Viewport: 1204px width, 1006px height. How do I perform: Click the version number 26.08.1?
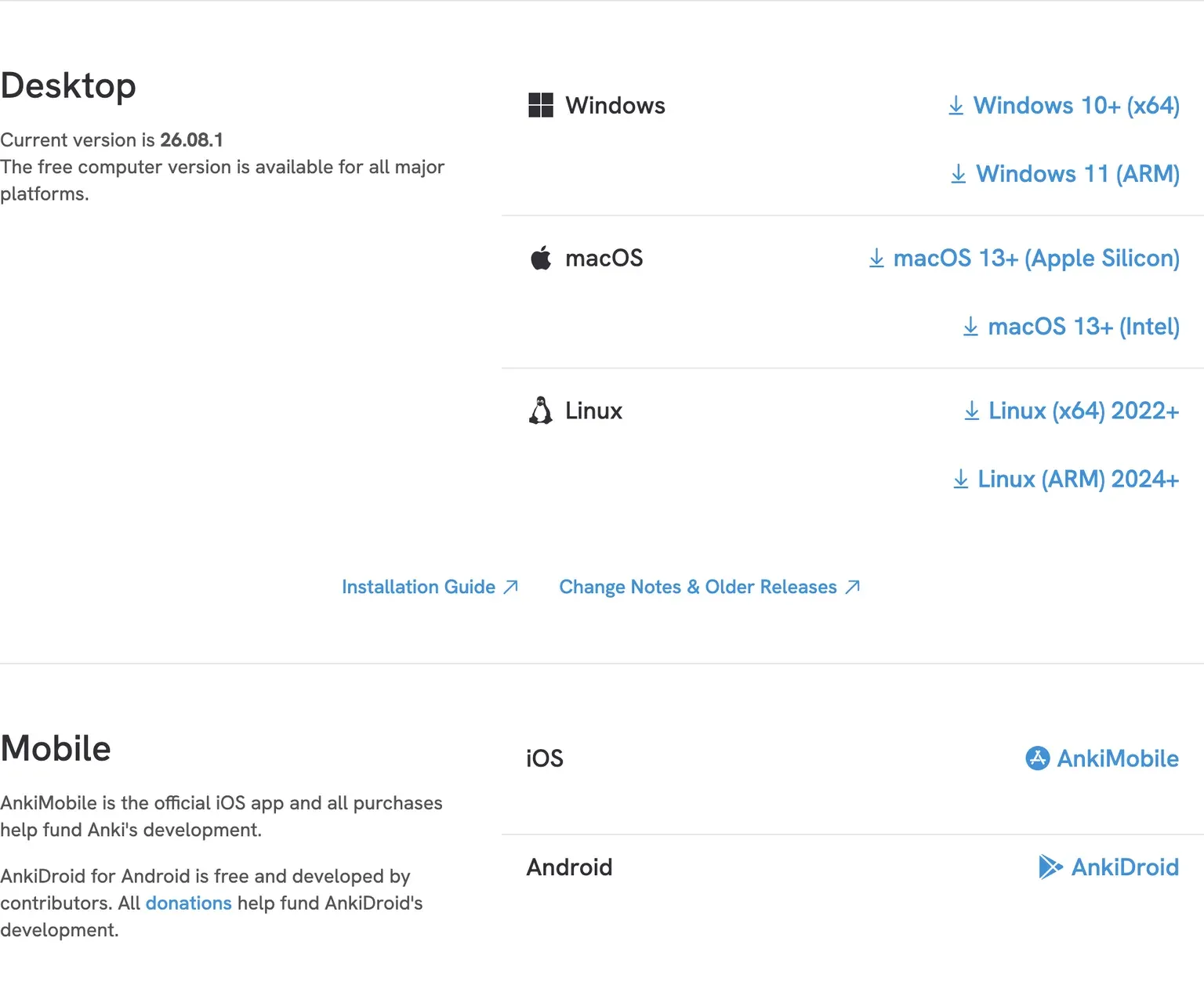192,140
